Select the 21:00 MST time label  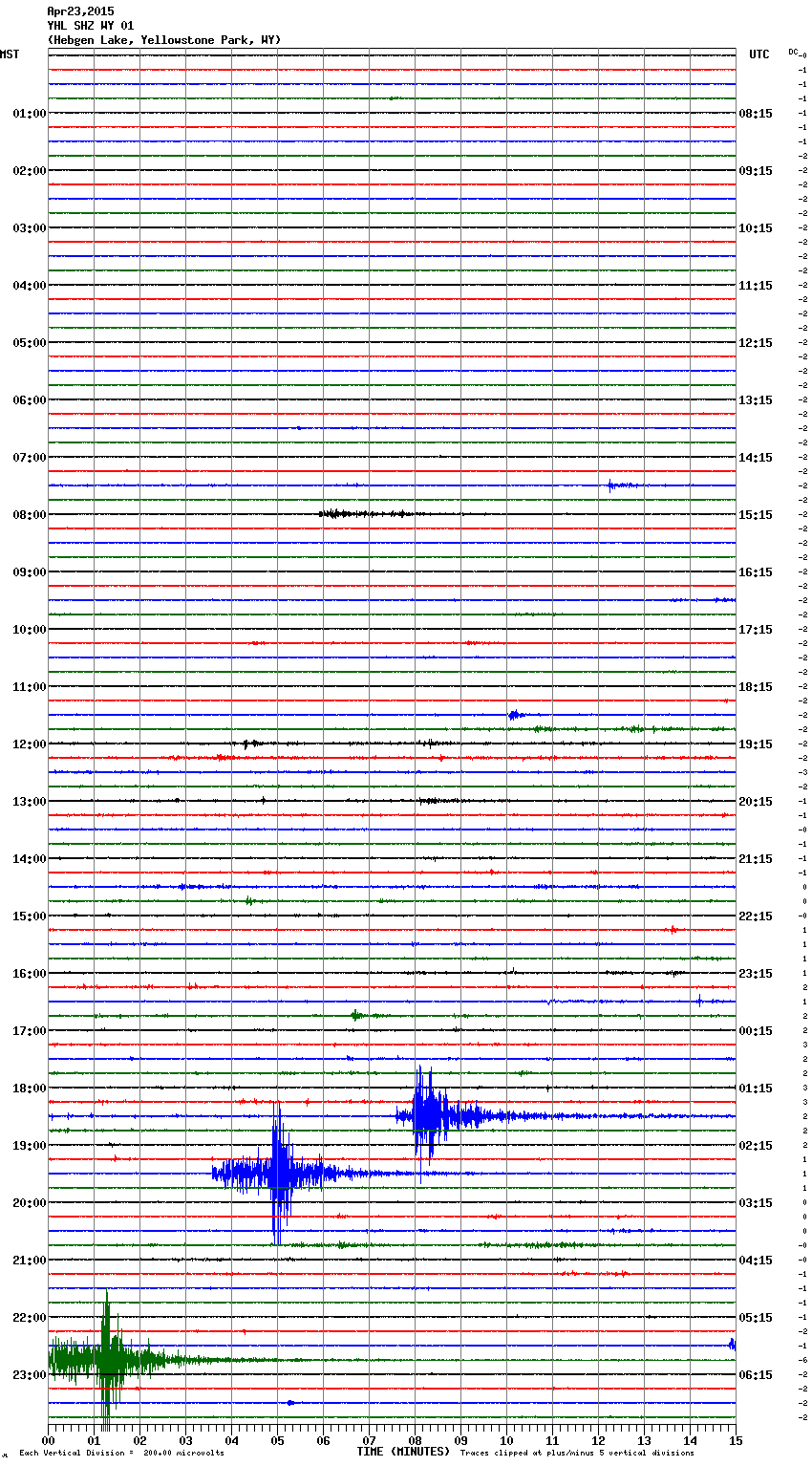pyautogui.click(x=30, y=1260)
